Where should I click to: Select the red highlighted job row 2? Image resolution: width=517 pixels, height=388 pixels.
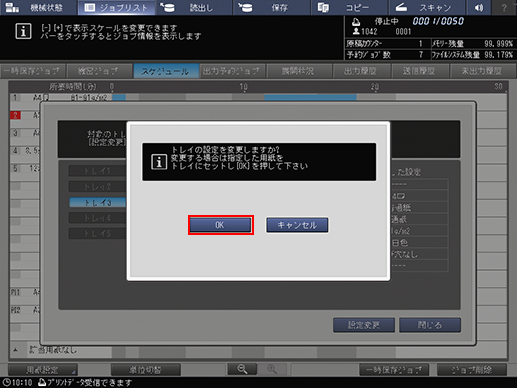(15, 115)
